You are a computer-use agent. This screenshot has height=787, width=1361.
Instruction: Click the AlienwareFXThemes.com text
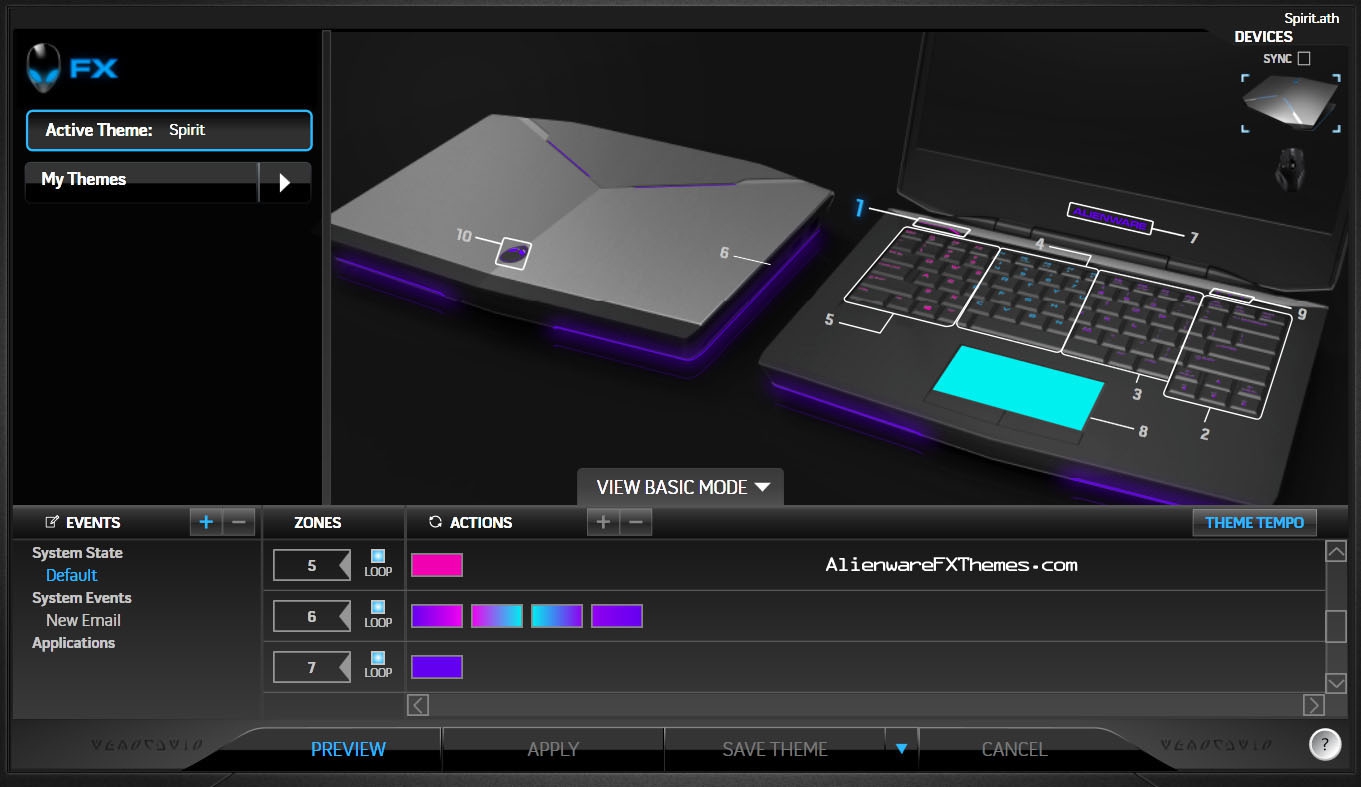952,565
